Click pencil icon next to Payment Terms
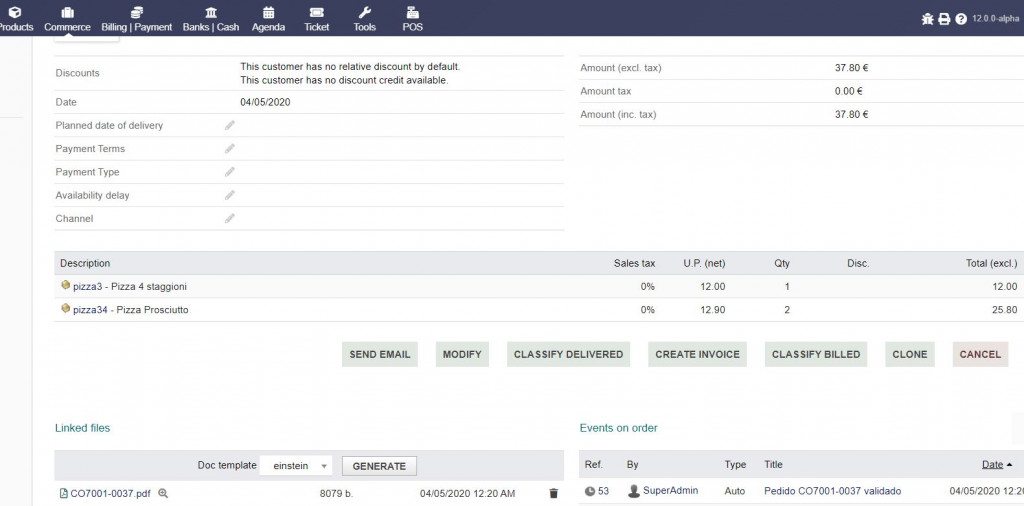Screen dimensions: 1024x506 [x=230, y=148]
